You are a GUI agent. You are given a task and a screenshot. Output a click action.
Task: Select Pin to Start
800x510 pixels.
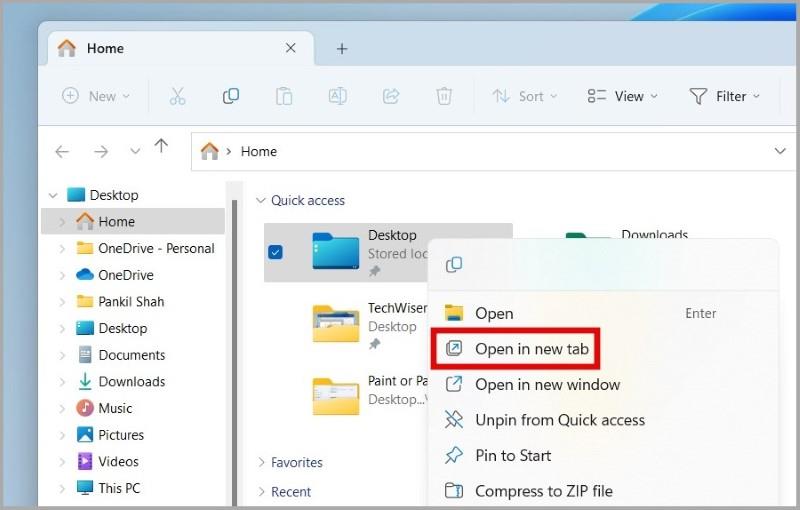coord(603,455)
